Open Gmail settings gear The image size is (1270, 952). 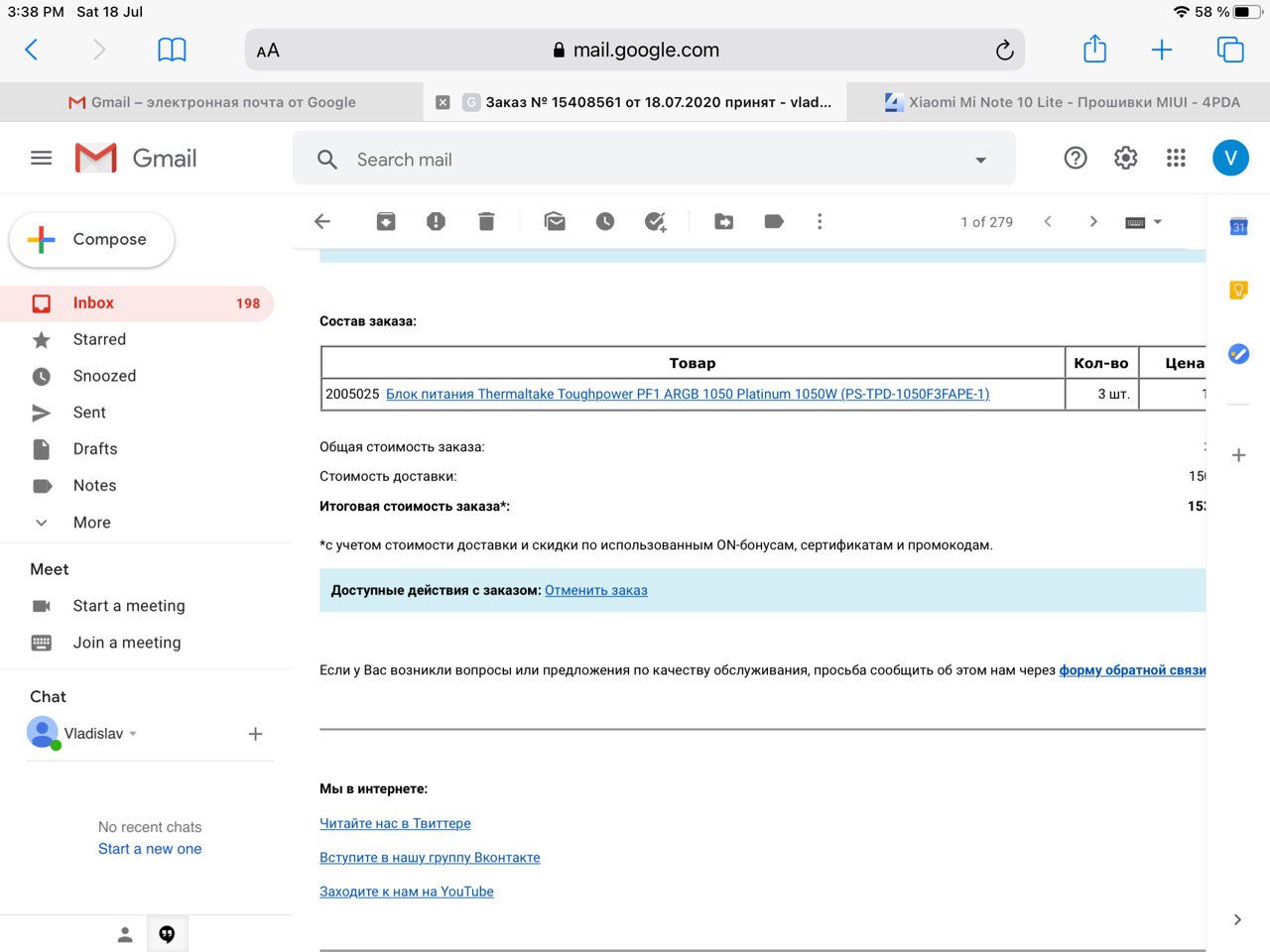(1125, 158)
